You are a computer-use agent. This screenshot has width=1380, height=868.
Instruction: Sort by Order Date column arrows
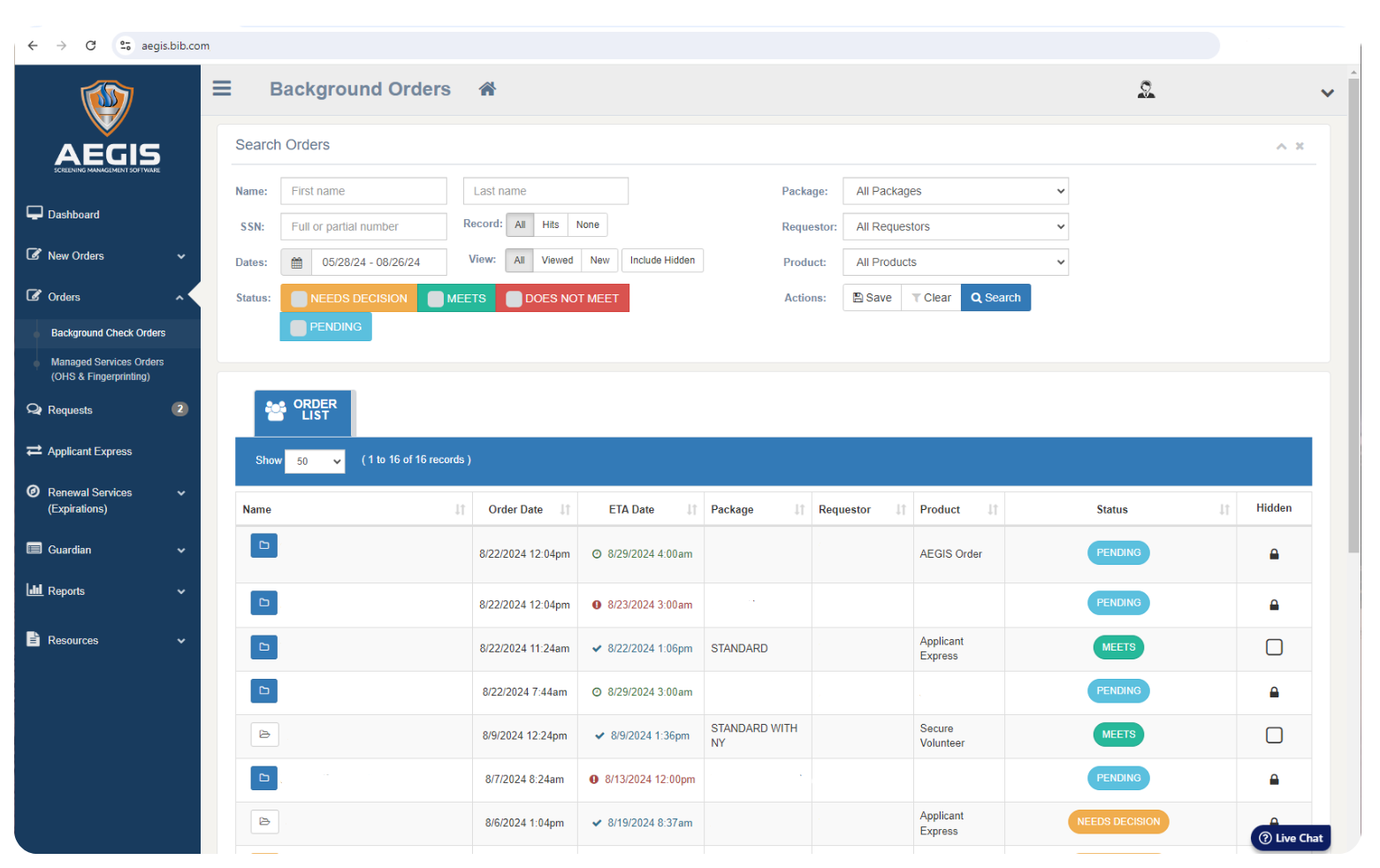[565, 510]
